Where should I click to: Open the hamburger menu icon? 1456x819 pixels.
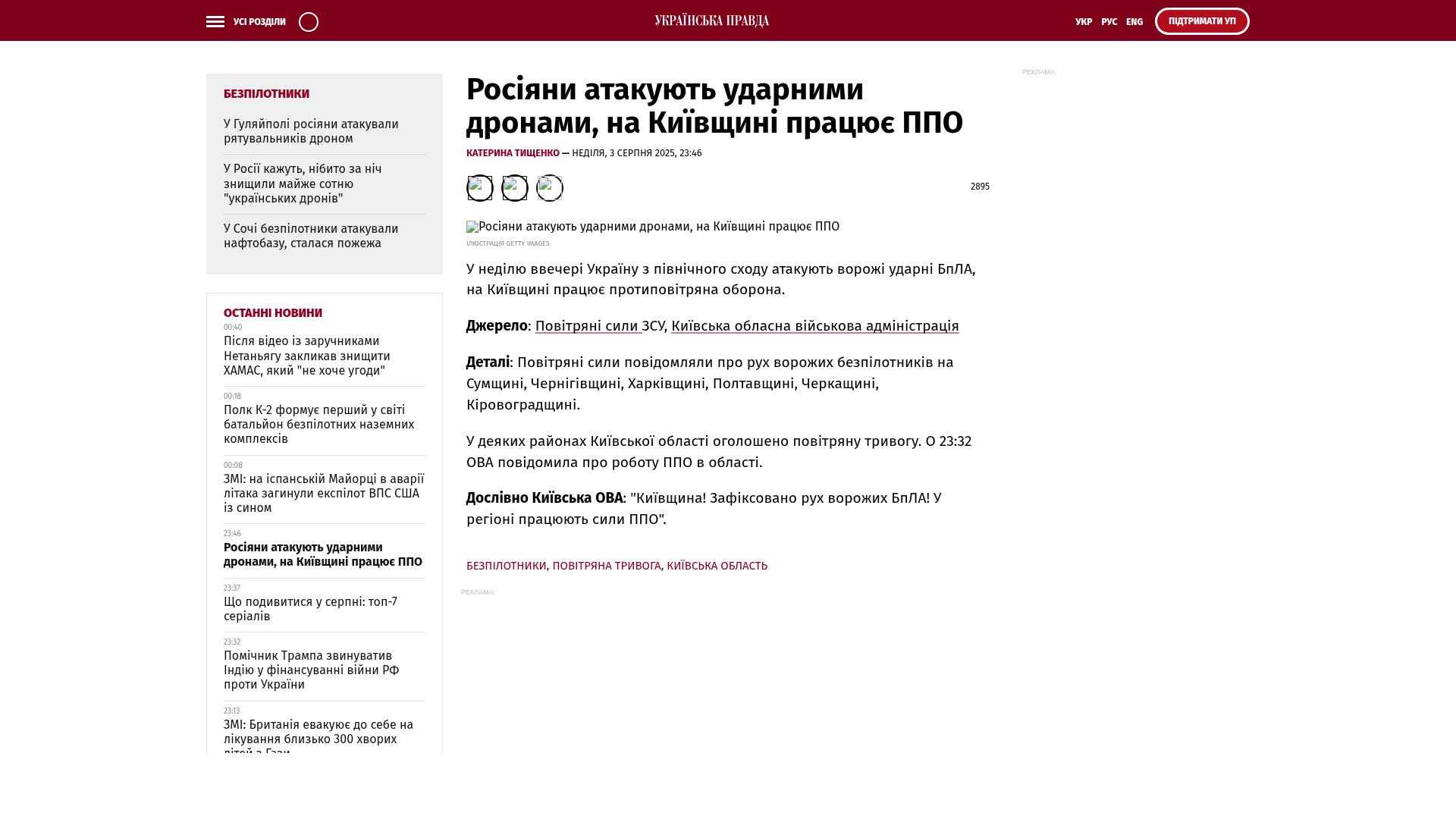[215, 22]
